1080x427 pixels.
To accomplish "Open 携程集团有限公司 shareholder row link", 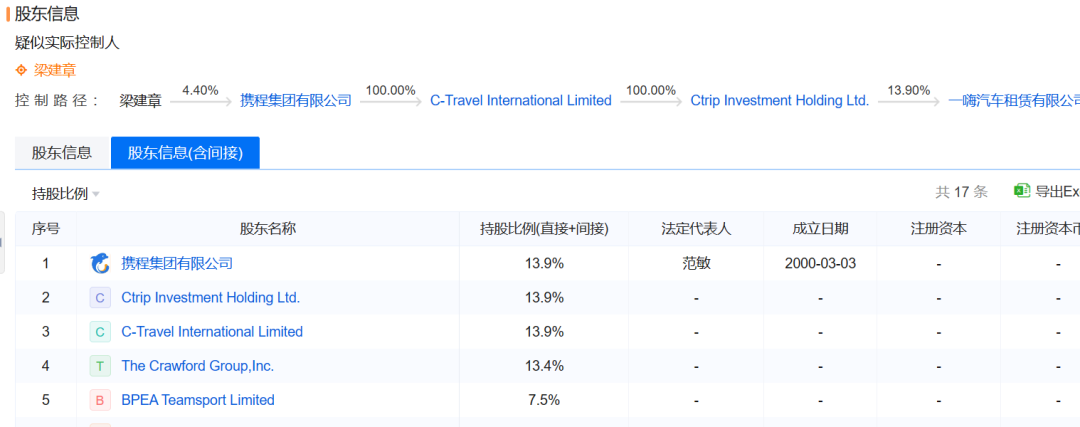I will (x=177, y=263).
